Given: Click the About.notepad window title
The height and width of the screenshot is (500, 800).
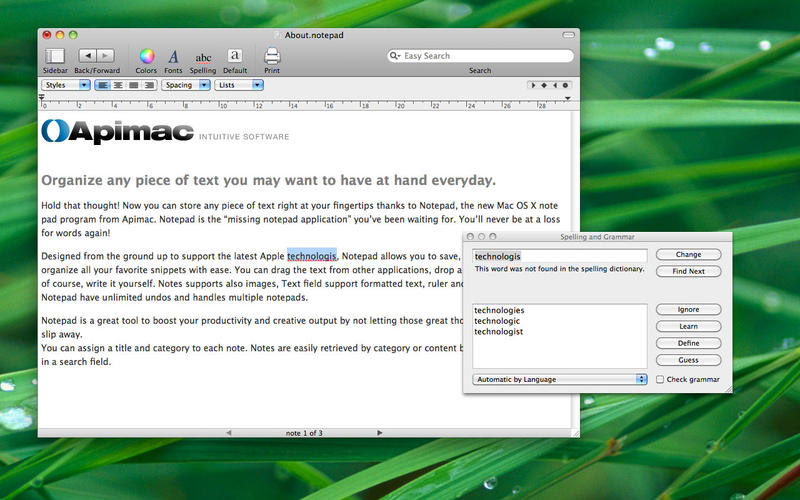Looking at the screenshot, I should (x=314, y=35).
